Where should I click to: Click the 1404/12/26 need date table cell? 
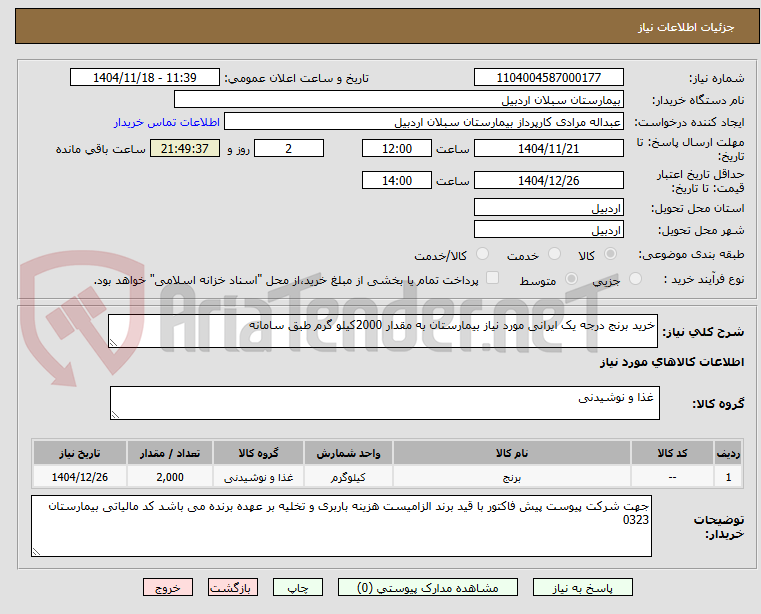click(x=80, y=477)
